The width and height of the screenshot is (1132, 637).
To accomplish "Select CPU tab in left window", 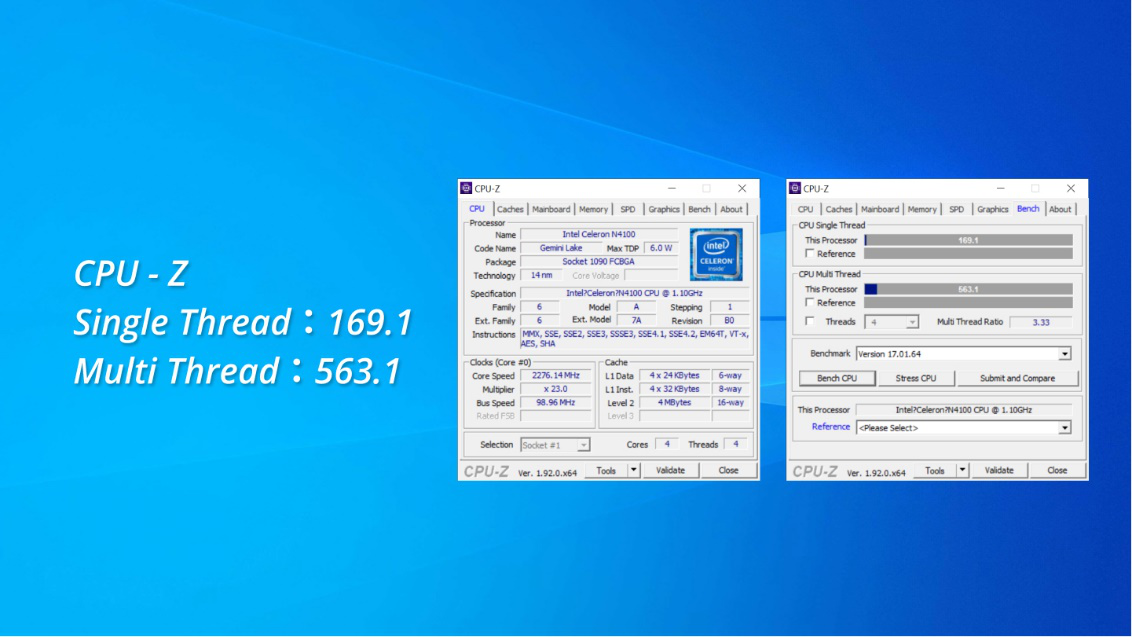I will pos(477,209).
